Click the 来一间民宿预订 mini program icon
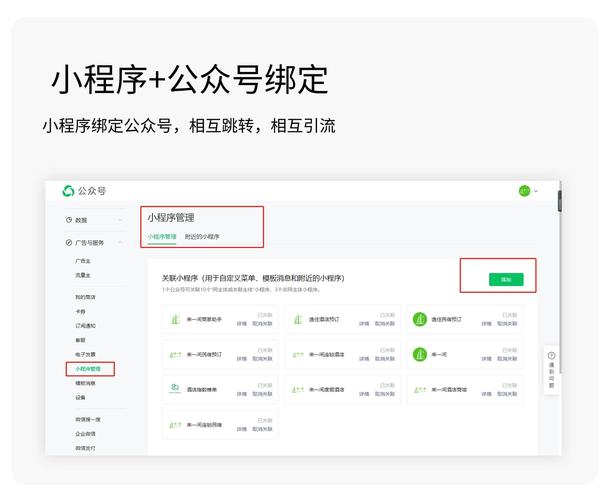Screen dimensions: 607x500 point(175,354)
